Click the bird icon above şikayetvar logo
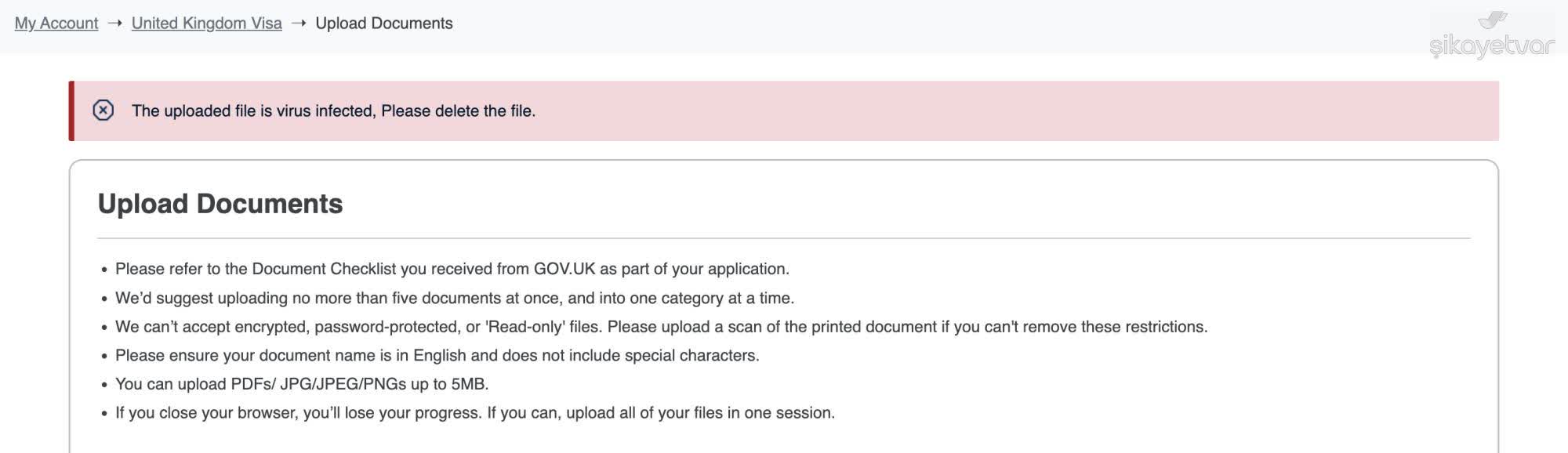Viewport: 1568px width, 453px height. coord(1493,19)
